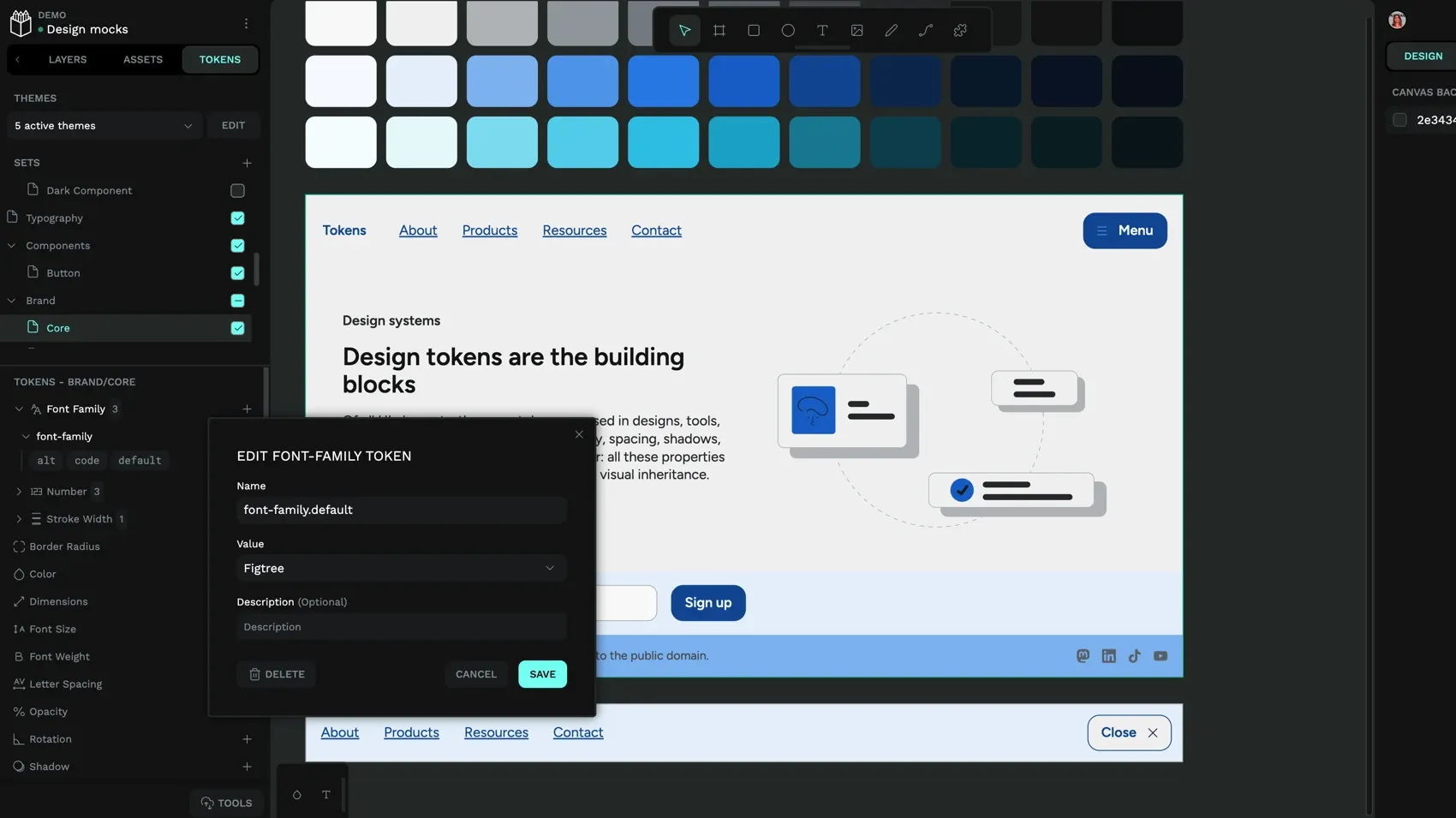Activate the Text tool in toolbar
Viewport: 1456px width, 818px height.
pyautogui.click(x=822, y=31)
